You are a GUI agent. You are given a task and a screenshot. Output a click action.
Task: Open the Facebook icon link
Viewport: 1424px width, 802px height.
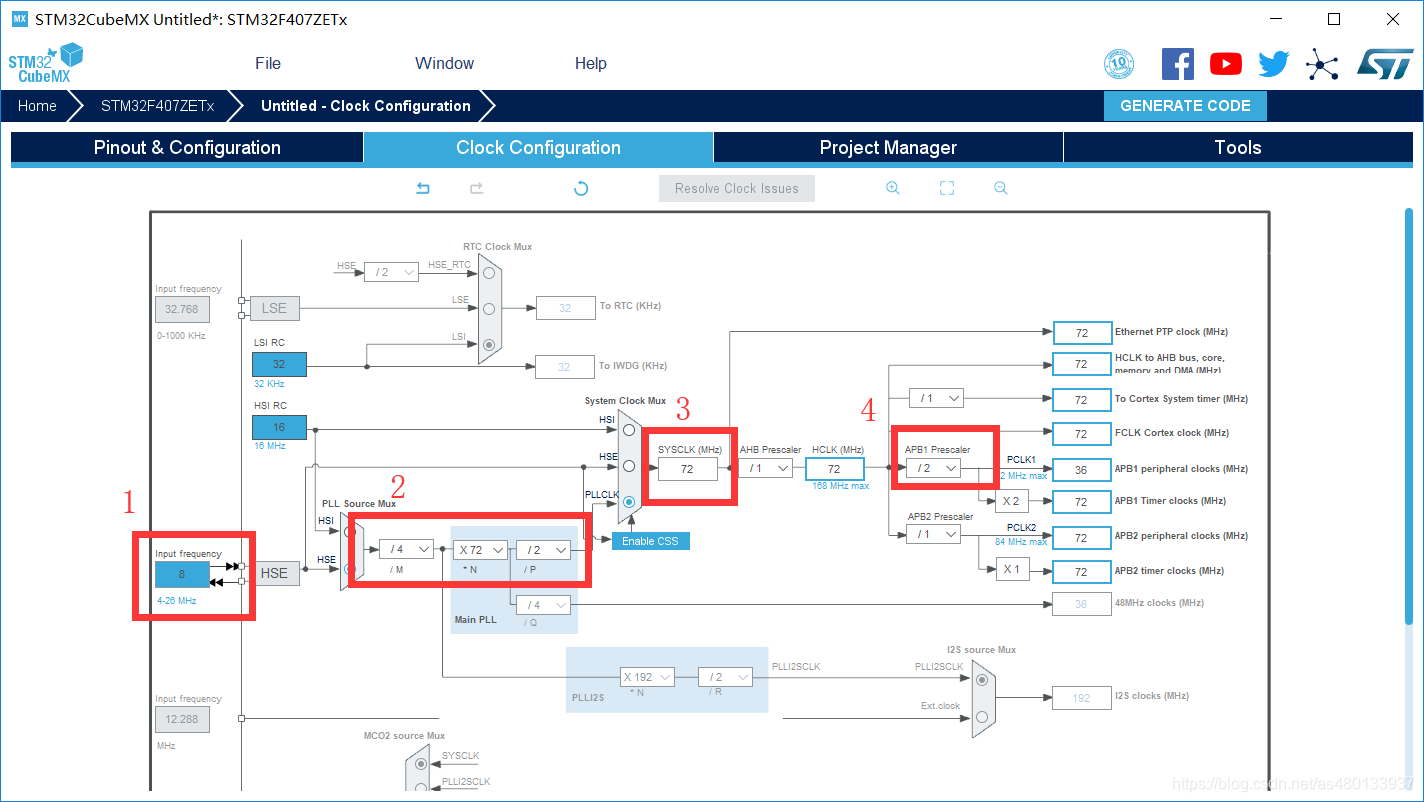1177,64
